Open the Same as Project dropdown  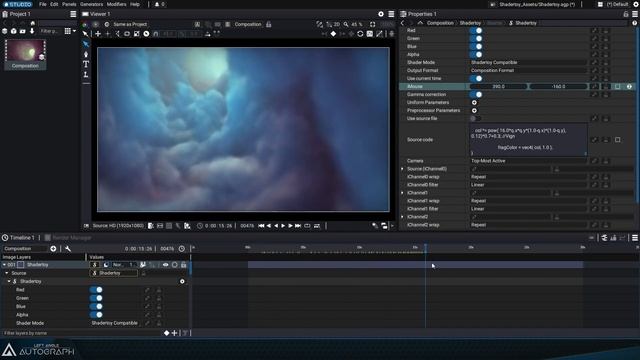tap(130, 24)
